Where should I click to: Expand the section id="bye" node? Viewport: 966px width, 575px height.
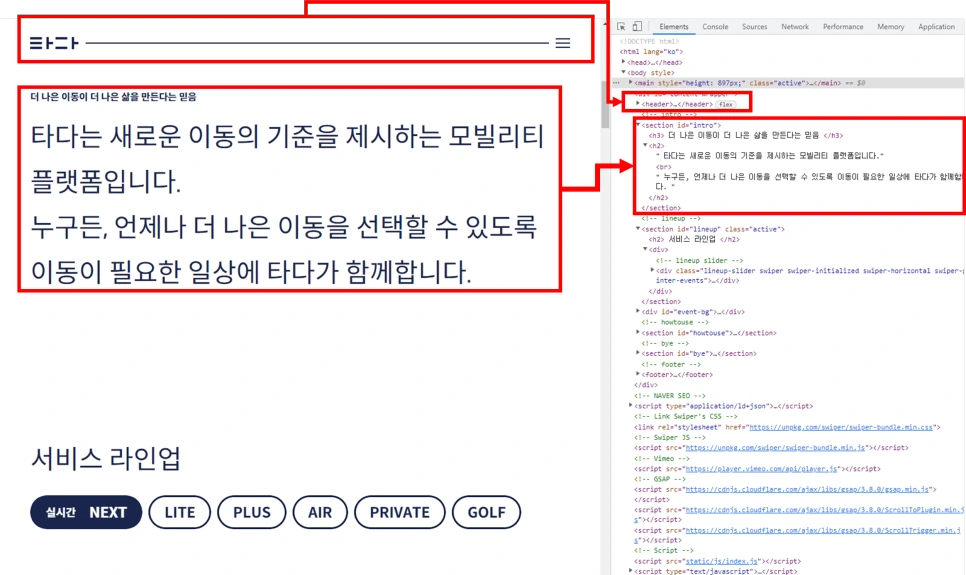tap(638, 353)
